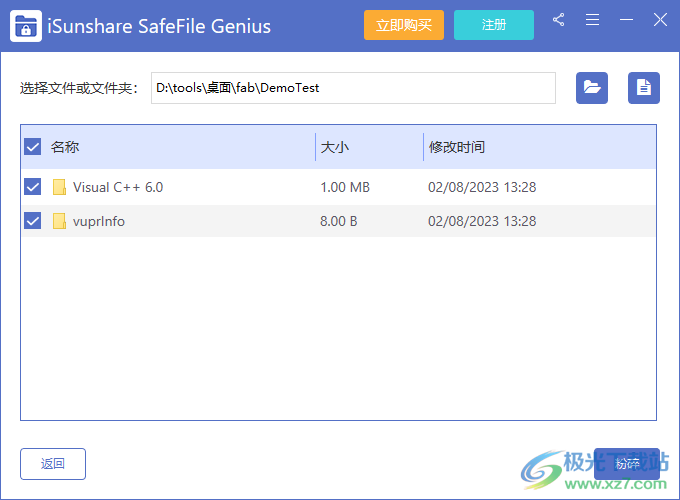Click the path field showing D:\tools\桌面\fab\DemoTest

pos(353,88)
